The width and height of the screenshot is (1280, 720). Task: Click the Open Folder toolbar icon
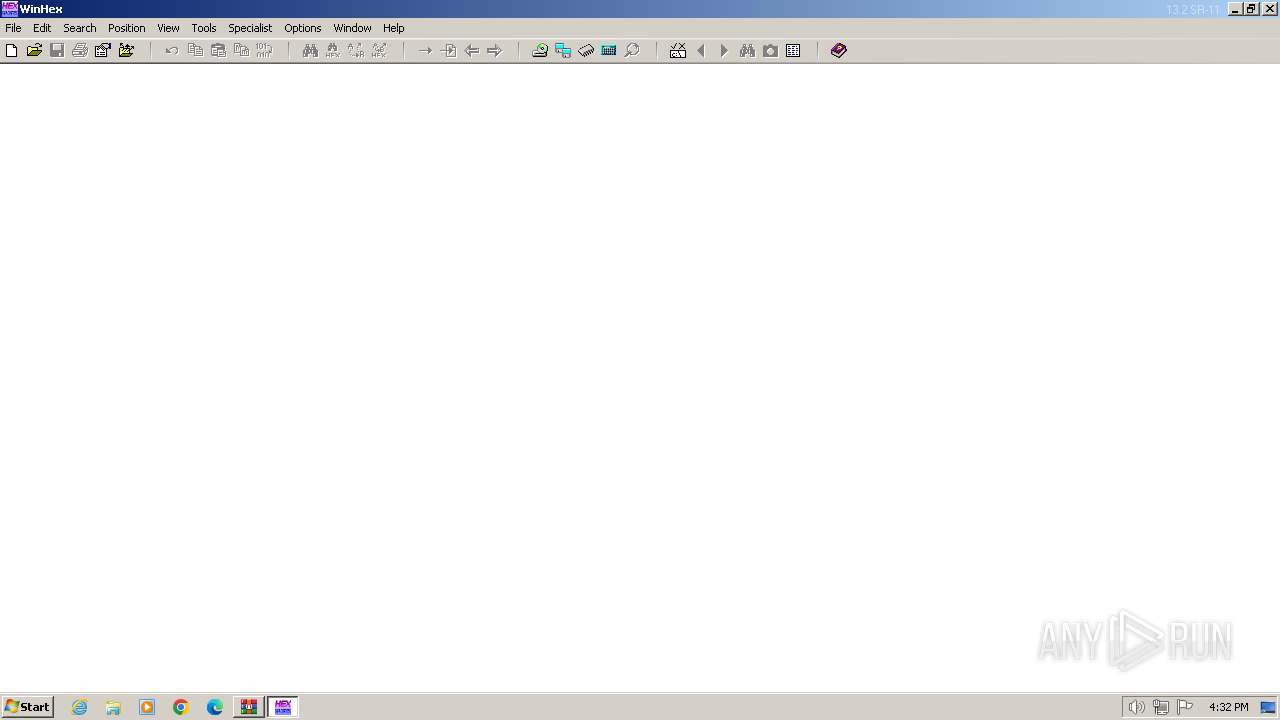(x=126, y=50)
